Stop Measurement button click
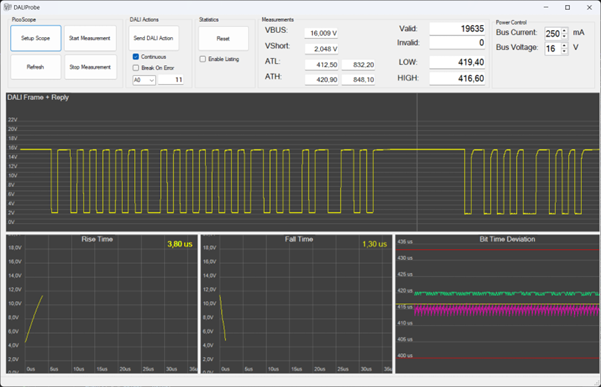 [x=90, y=67]
